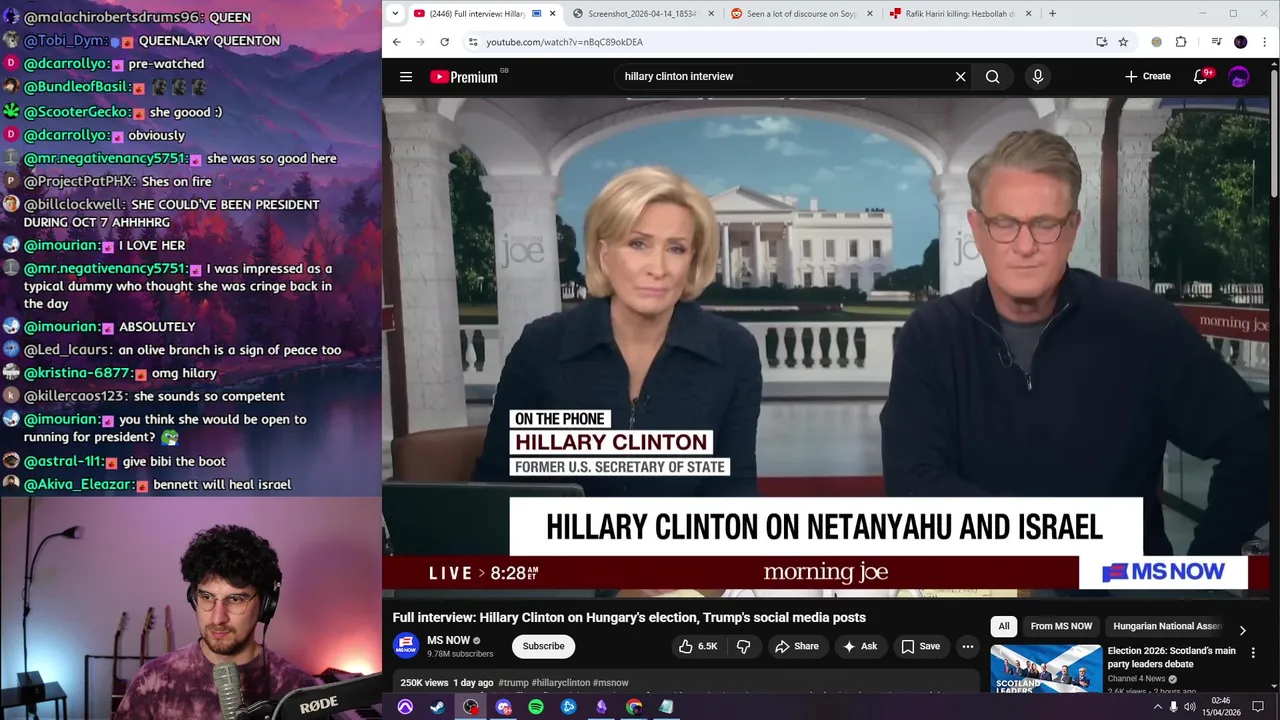Click the Ask button under video
The height and width of the screenshot is (720, 1280).
tap(860, 646)
